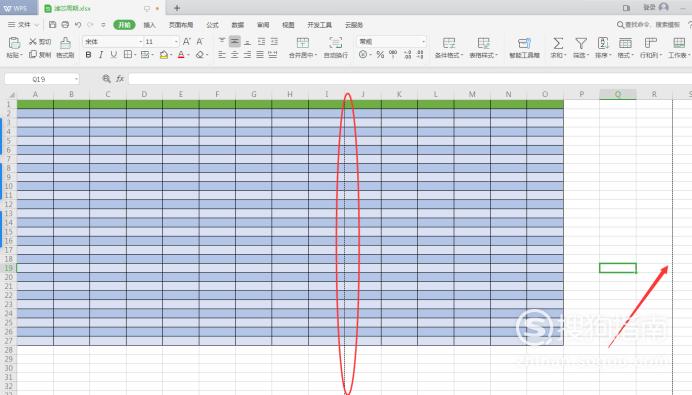Click the Paste clipboard icon
Screen dimensions: 692x395
(14, 43)
